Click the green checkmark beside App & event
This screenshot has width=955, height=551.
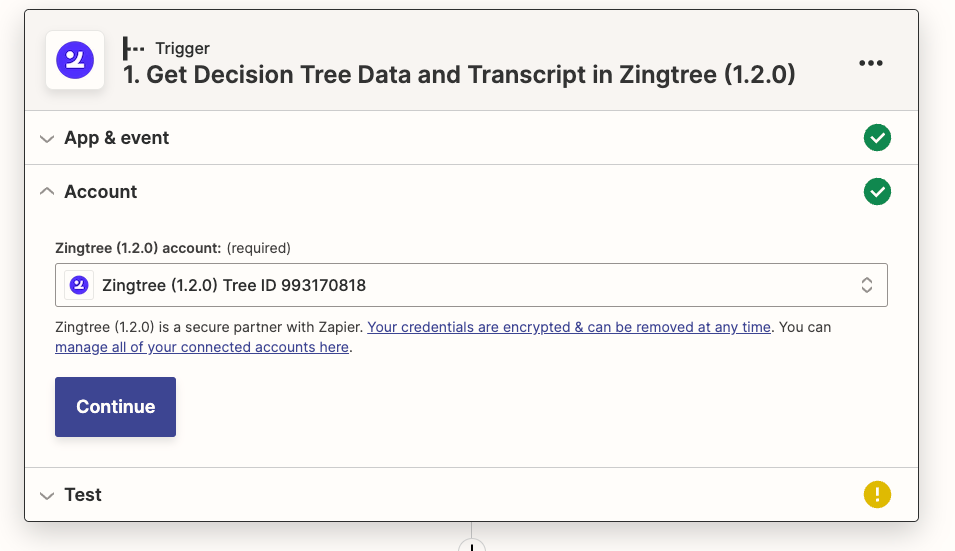[877, 138]
